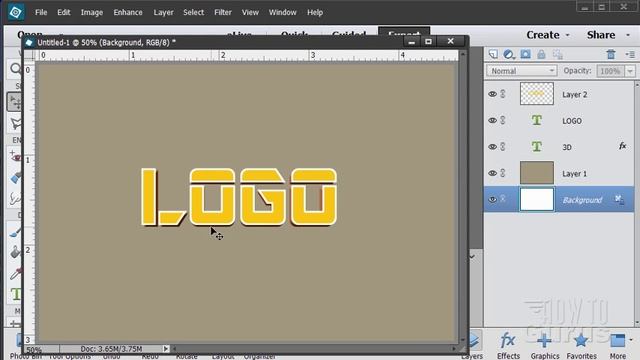
Task: Open the Layers panel options menu
Action: (x=630, y=54)
